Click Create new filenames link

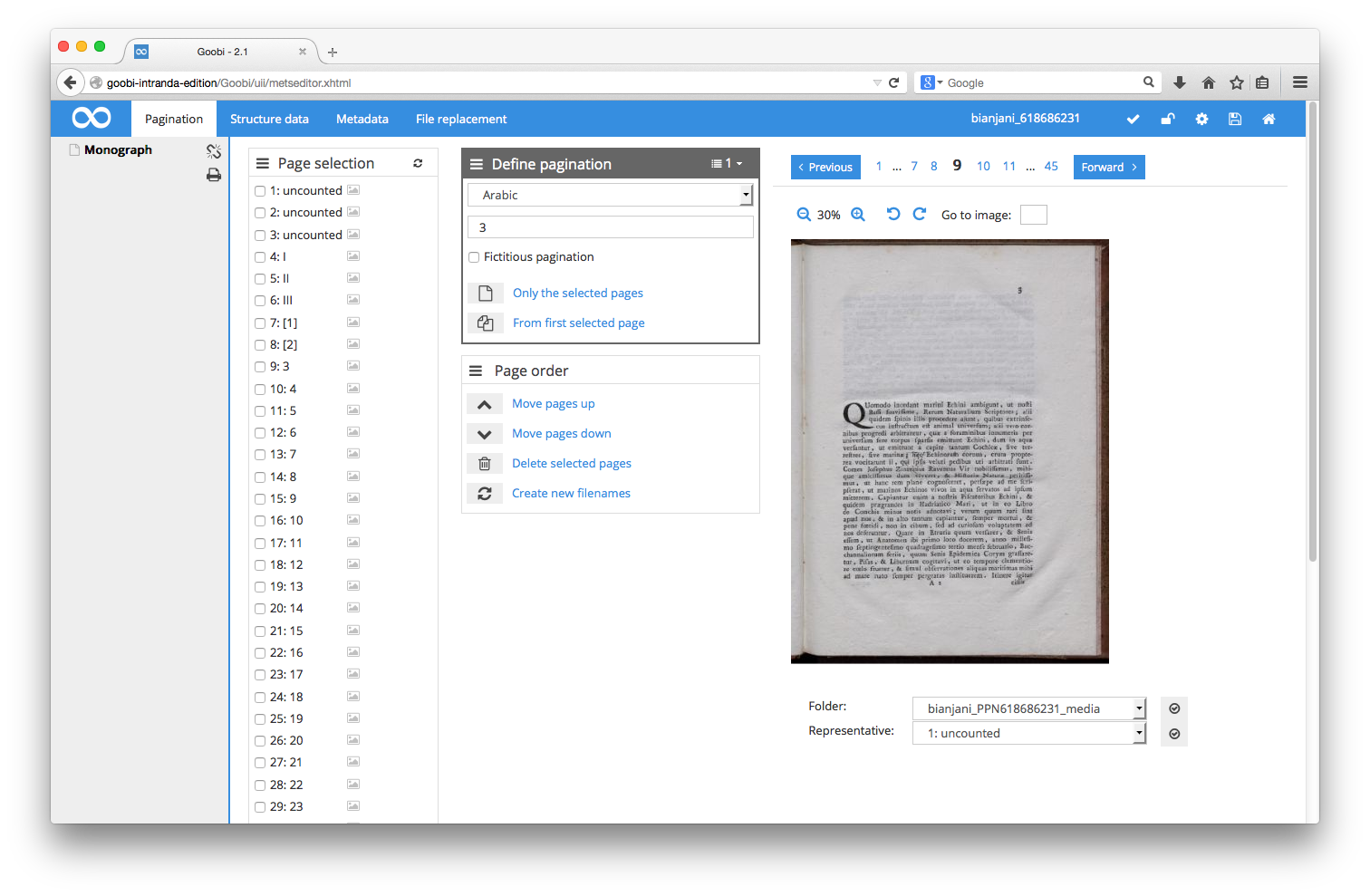coord(571,493)
